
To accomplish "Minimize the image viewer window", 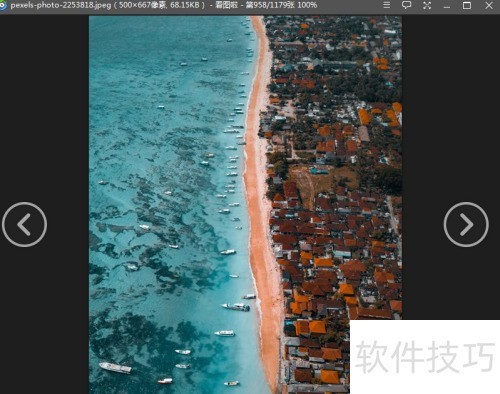I will tap(447, 6).
